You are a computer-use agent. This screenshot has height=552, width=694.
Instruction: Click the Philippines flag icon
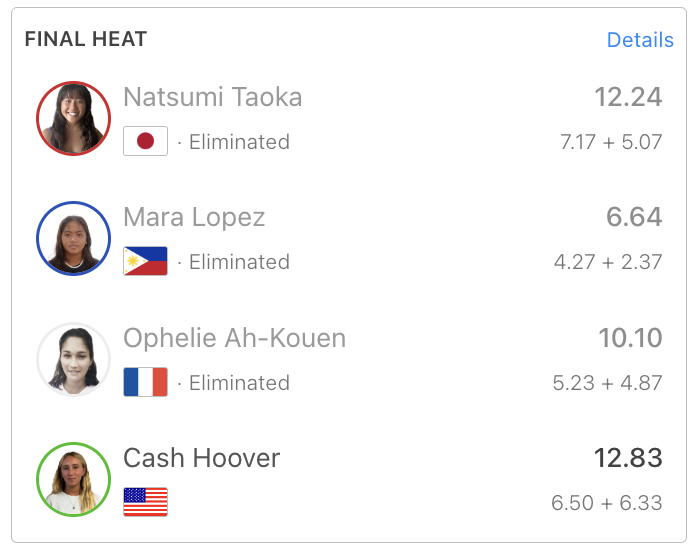[145, 262]
